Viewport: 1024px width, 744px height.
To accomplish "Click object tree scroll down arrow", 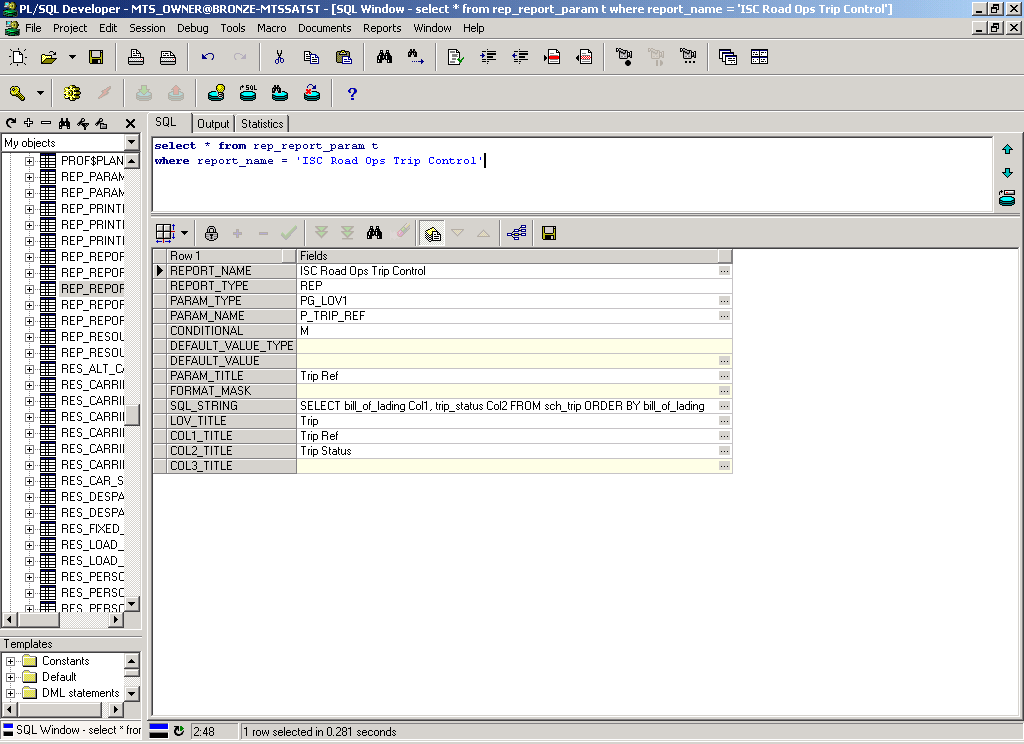I will tap(132, 604).
